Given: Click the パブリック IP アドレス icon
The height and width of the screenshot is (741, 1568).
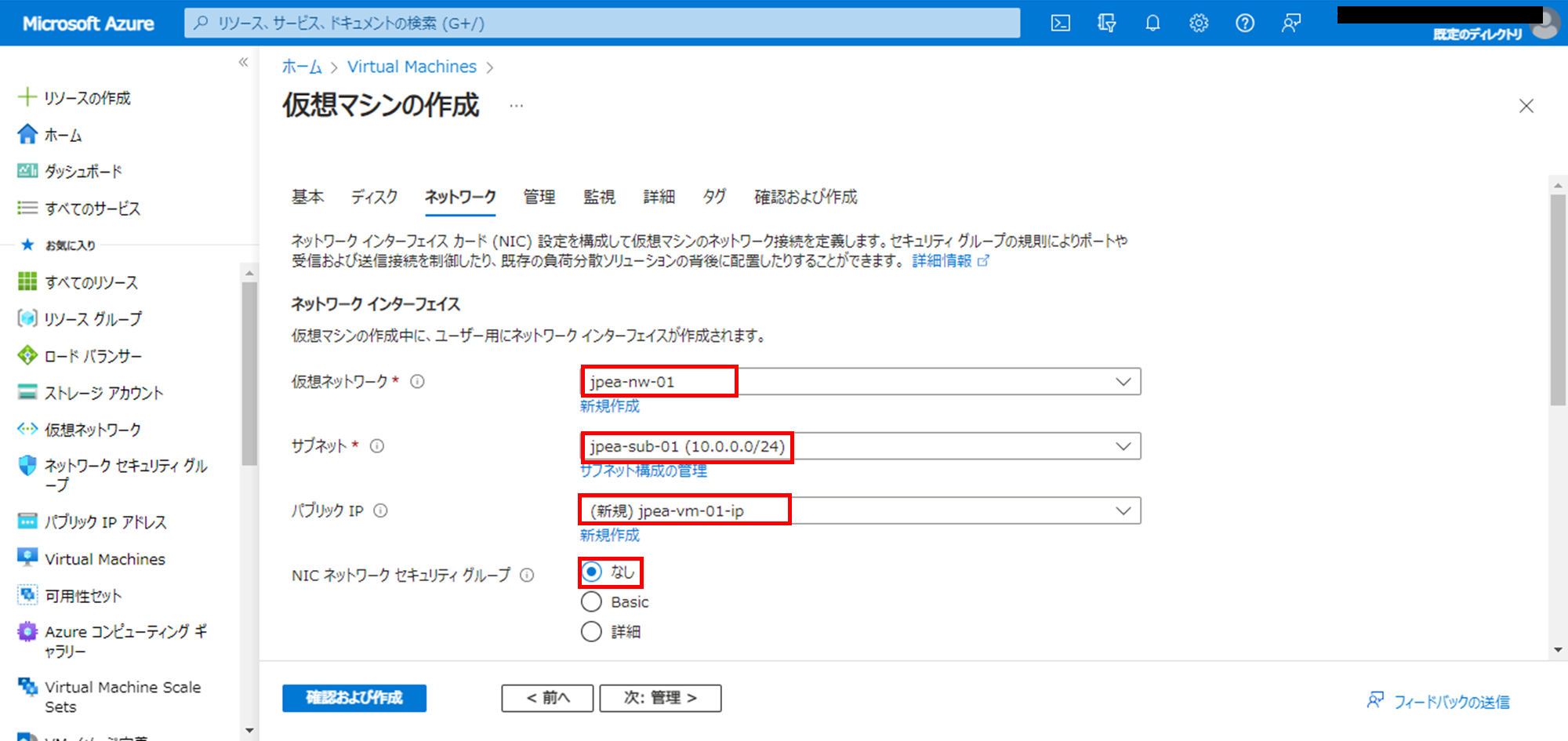Looking at the screenshot, I should [27, 521].
